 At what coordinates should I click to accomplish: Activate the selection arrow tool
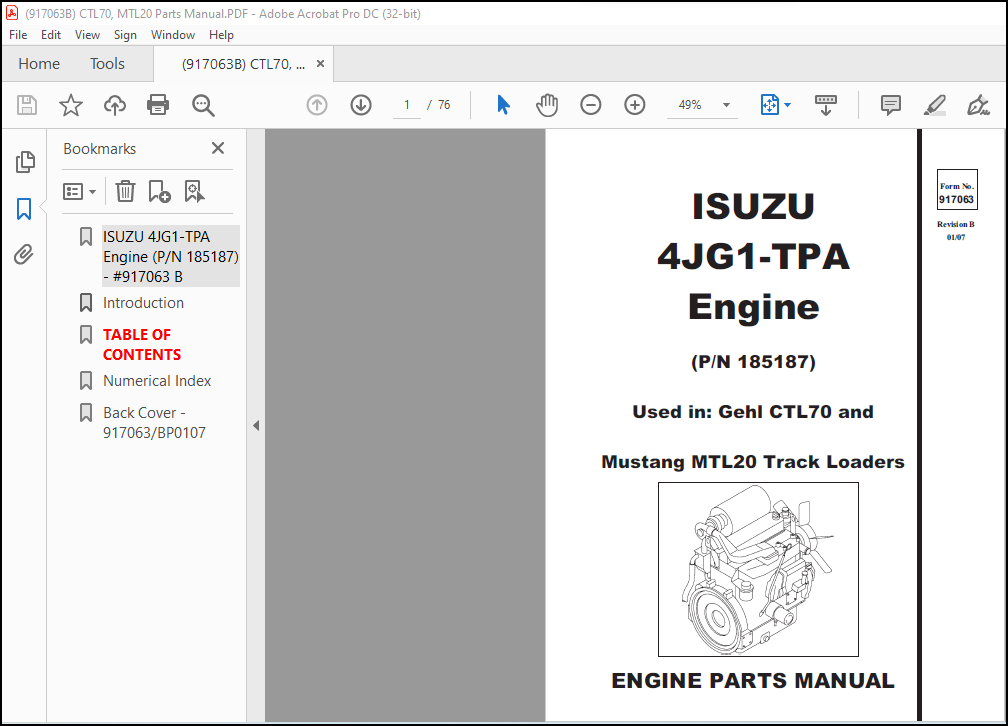pyautogui.click(x=503, y=105)
